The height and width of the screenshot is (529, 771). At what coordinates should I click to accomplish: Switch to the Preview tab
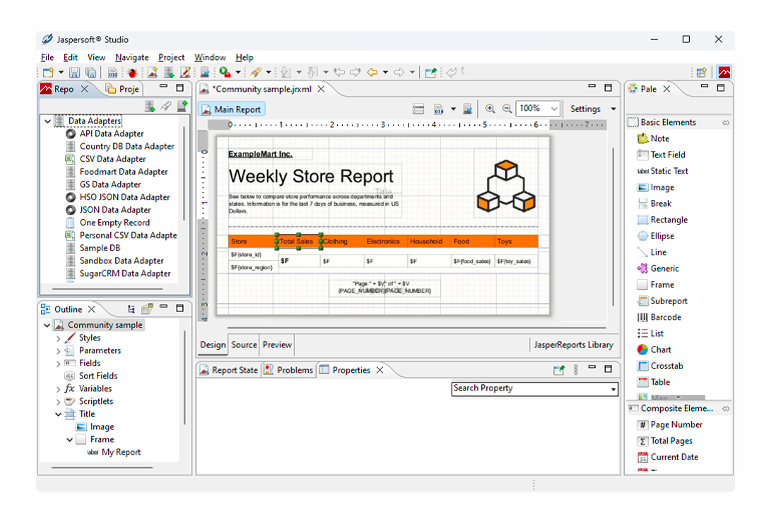tap(277, 345)
